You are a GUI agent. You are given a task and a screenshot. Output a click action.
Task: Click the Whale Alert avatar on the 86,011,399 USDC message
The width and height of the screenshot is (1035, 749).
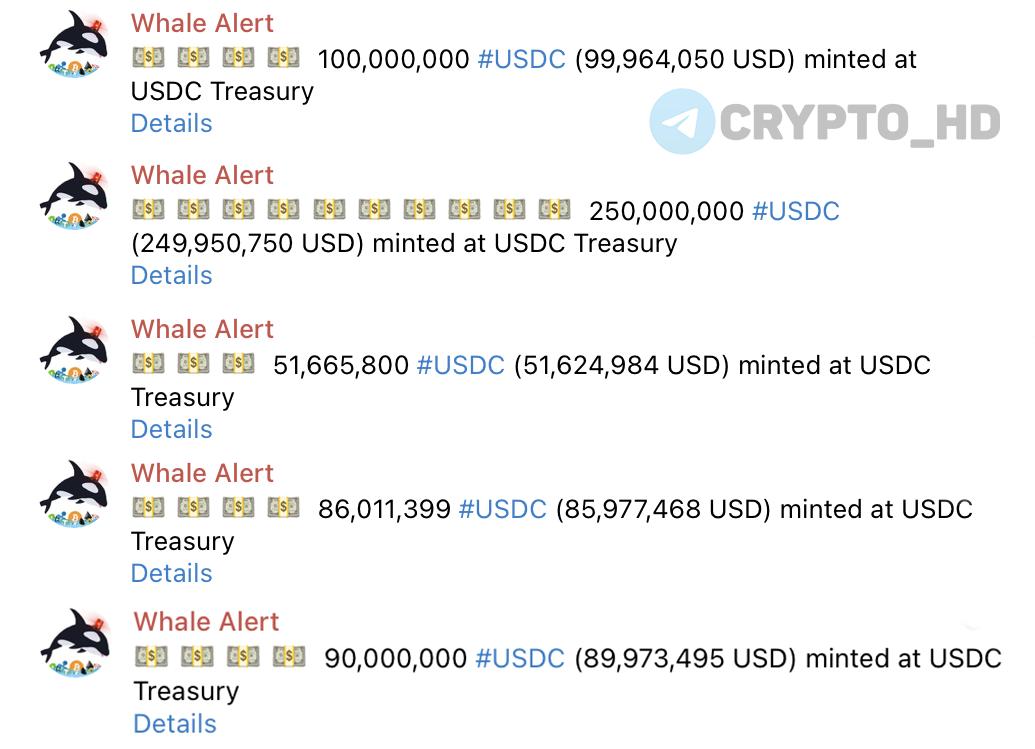click(75, 494)
